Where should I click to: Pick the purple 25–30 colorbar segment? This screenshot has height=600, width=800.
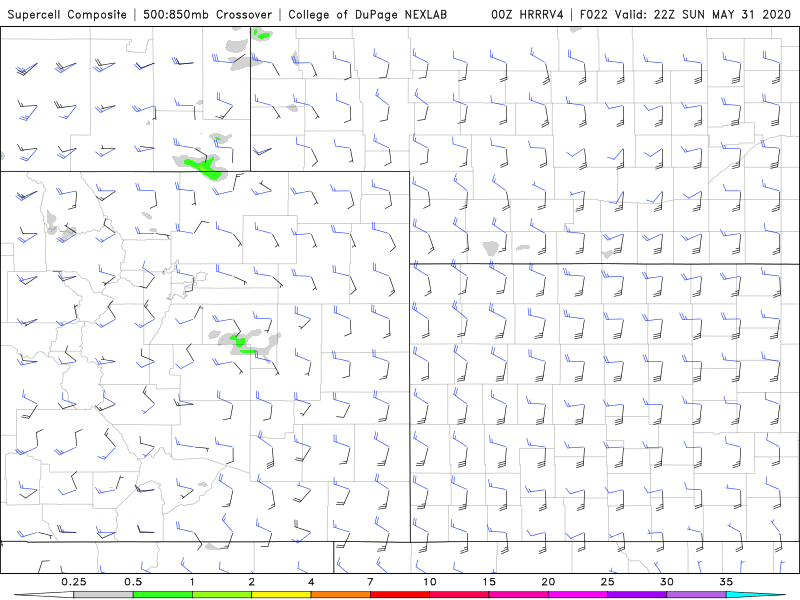[x=637, y=595]
